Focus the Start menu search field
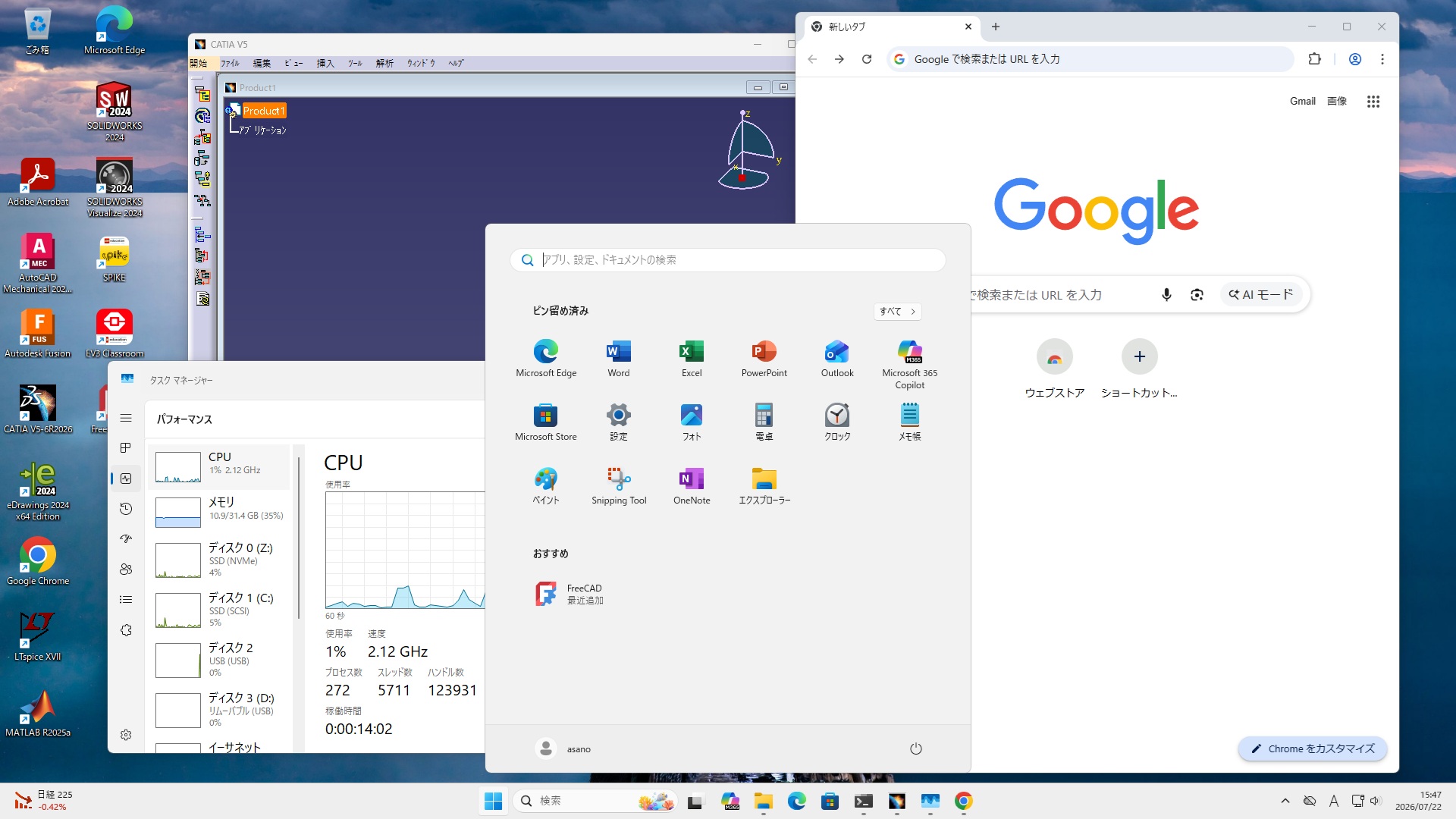Viewport: 1456px width, 819px height. (x=728, y=260)
